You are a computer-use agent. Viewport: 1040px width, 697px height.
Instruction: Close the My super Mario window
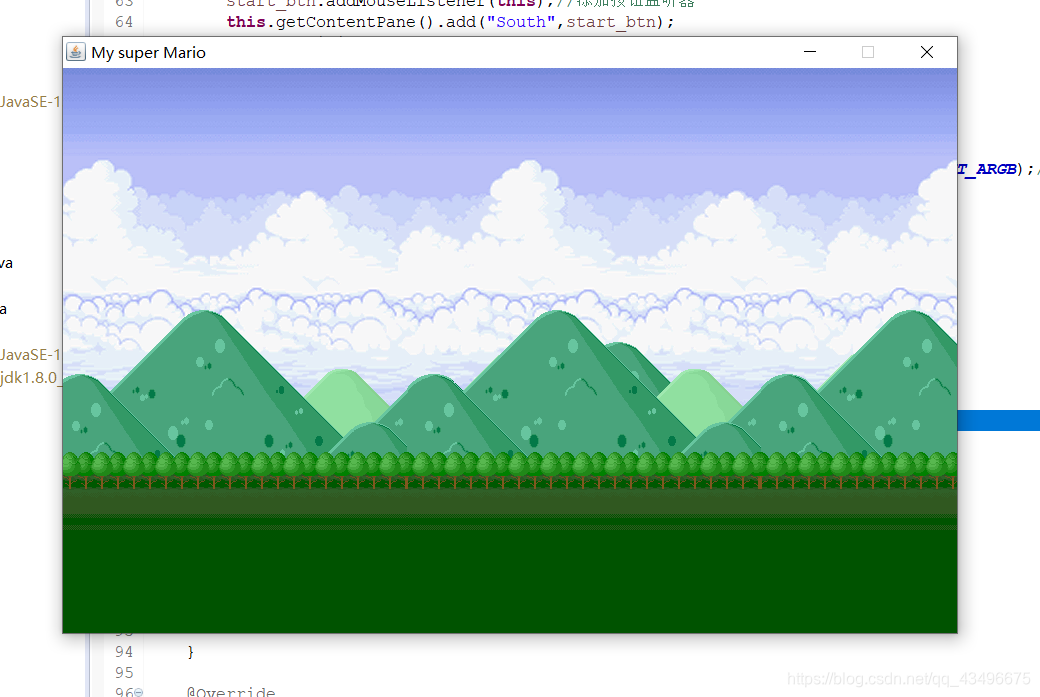point(927,52)
